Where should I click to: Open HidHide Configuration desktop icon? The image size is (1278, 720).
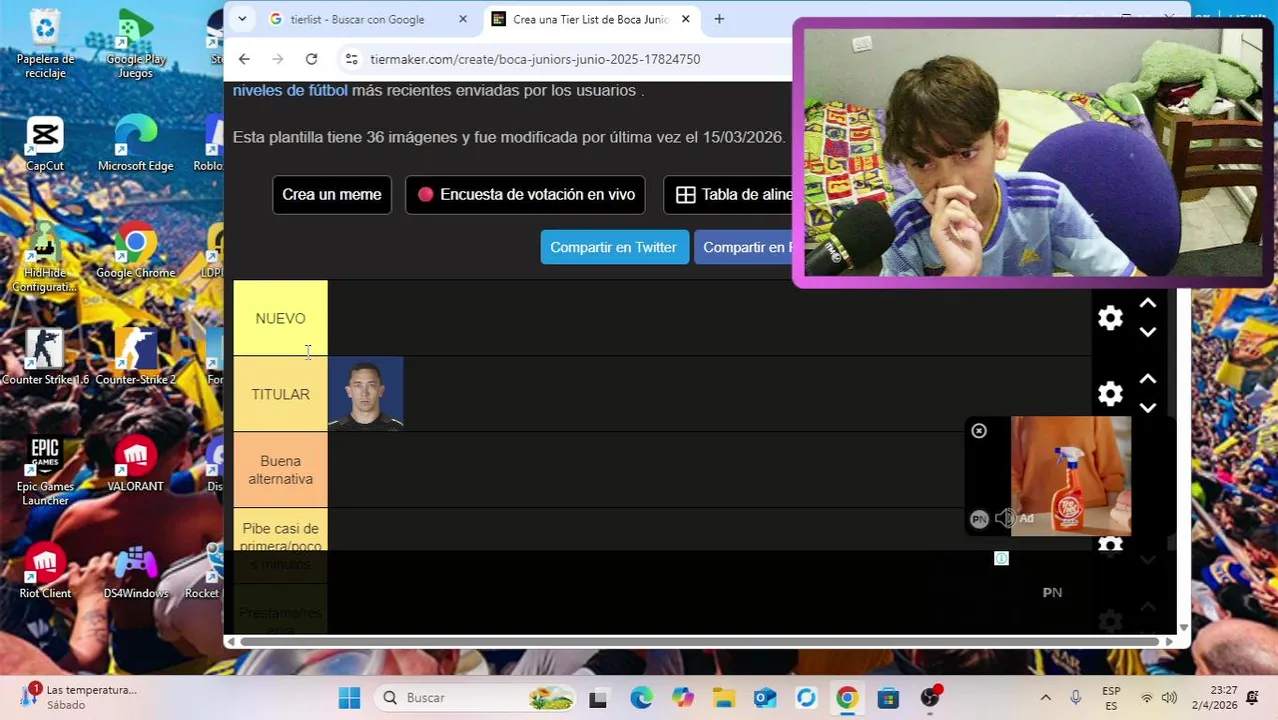click(45, 258)
